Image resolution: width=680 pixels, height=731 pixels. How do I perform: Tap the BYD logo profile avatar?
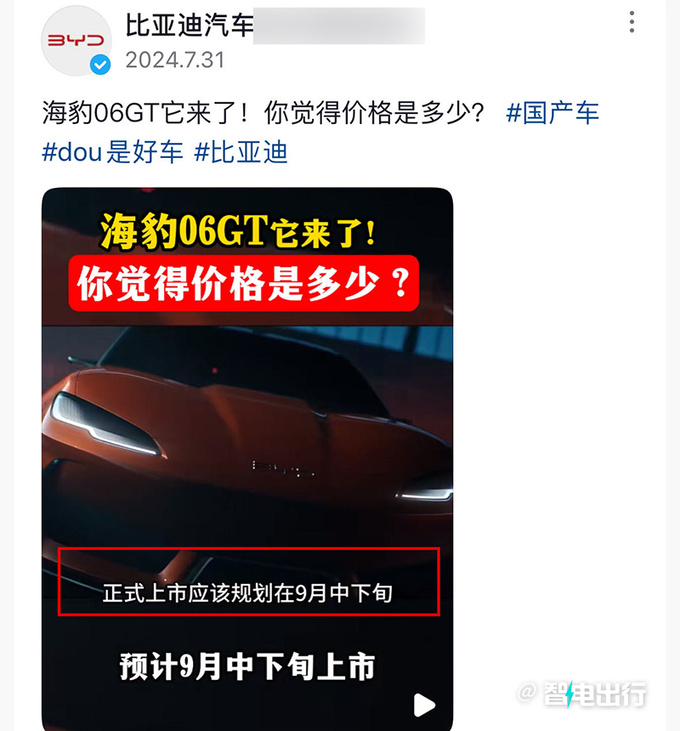(76, 41)
